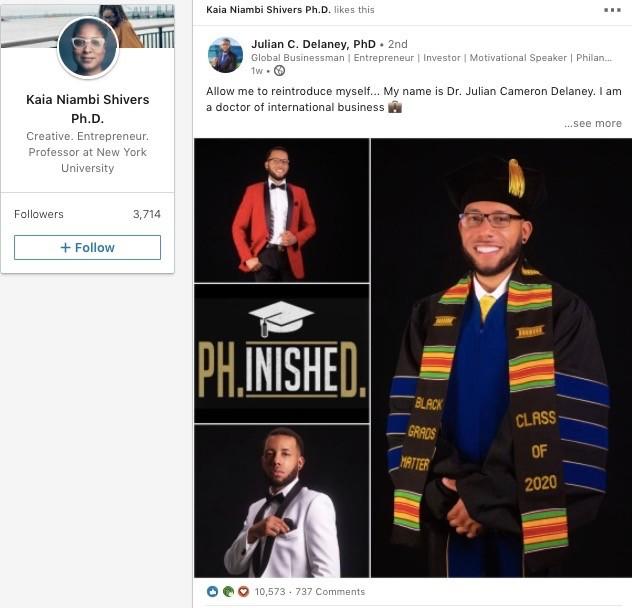632x608 pixels.
Task: Open the white tuxedo photo
Action: pos(281,501)
